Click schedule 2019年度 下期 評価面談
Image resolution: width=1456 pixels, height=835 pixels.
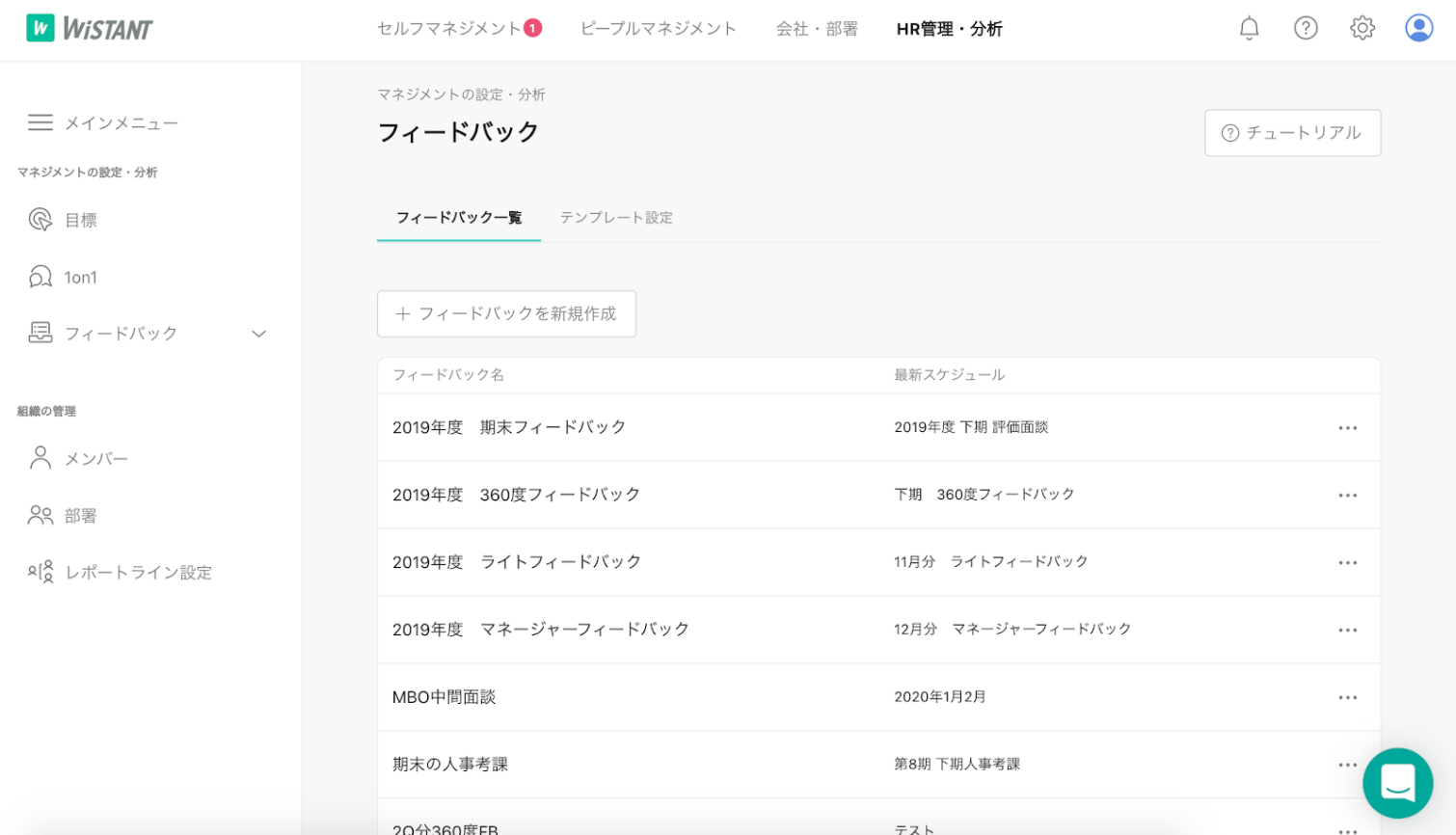coord(971,427)
